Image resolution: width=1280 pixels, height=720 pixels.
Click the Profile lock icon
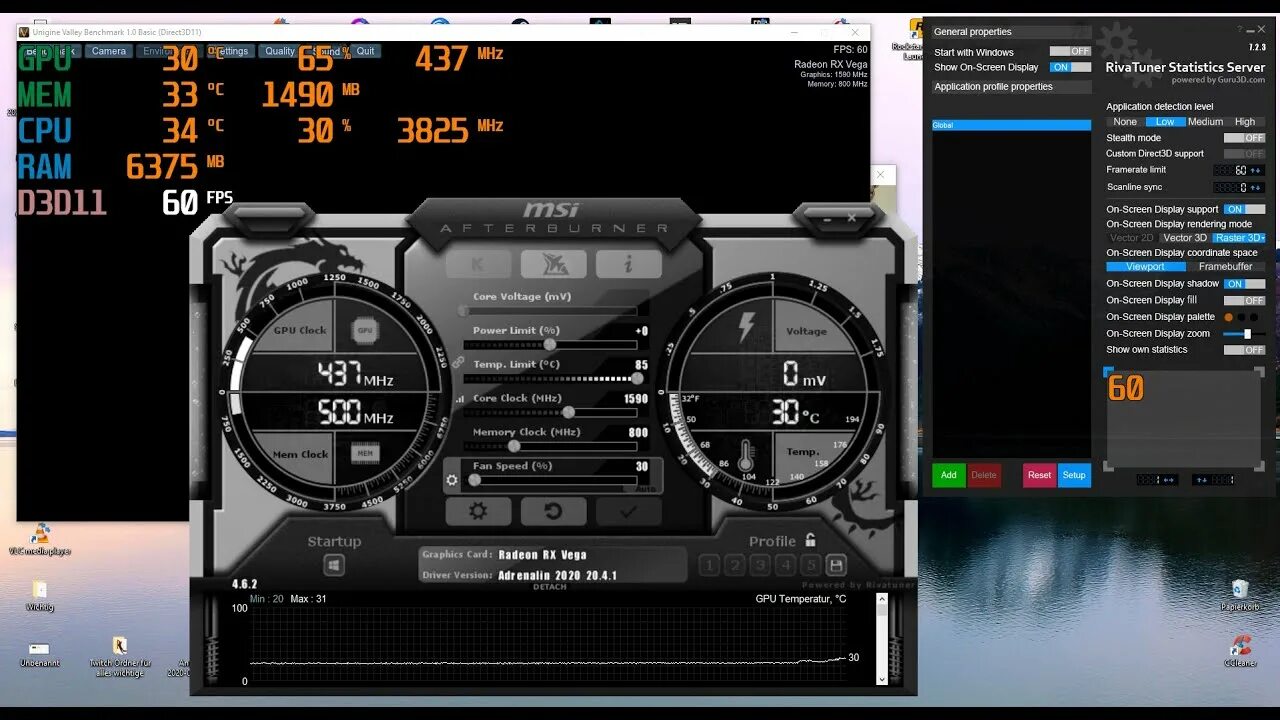(810, 540)
